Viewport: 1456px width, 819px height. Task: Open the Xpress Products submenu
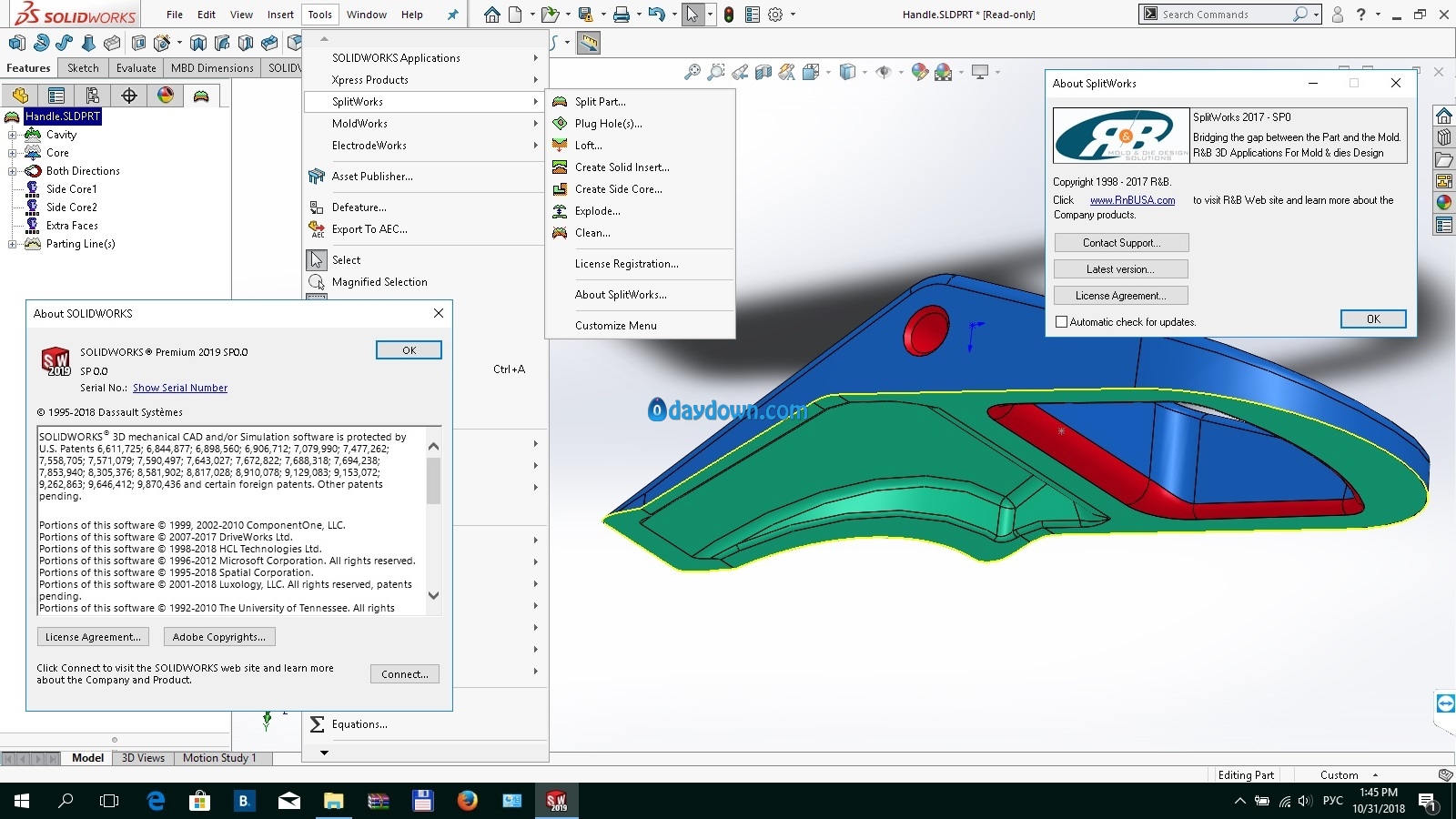click(426, 80)
